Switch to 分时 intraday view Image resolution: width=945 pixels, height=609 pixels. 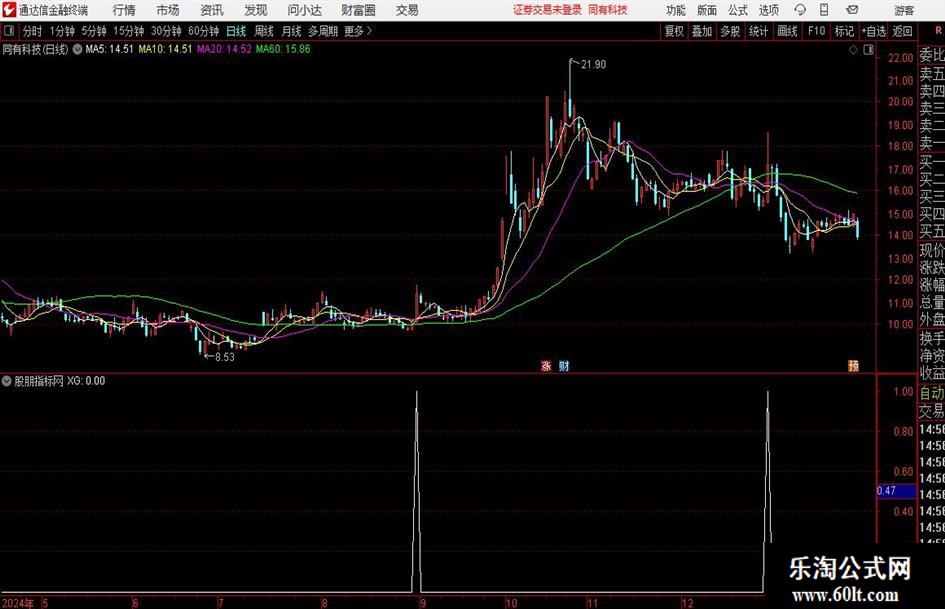pyautogui.click(x=33, y=31)
